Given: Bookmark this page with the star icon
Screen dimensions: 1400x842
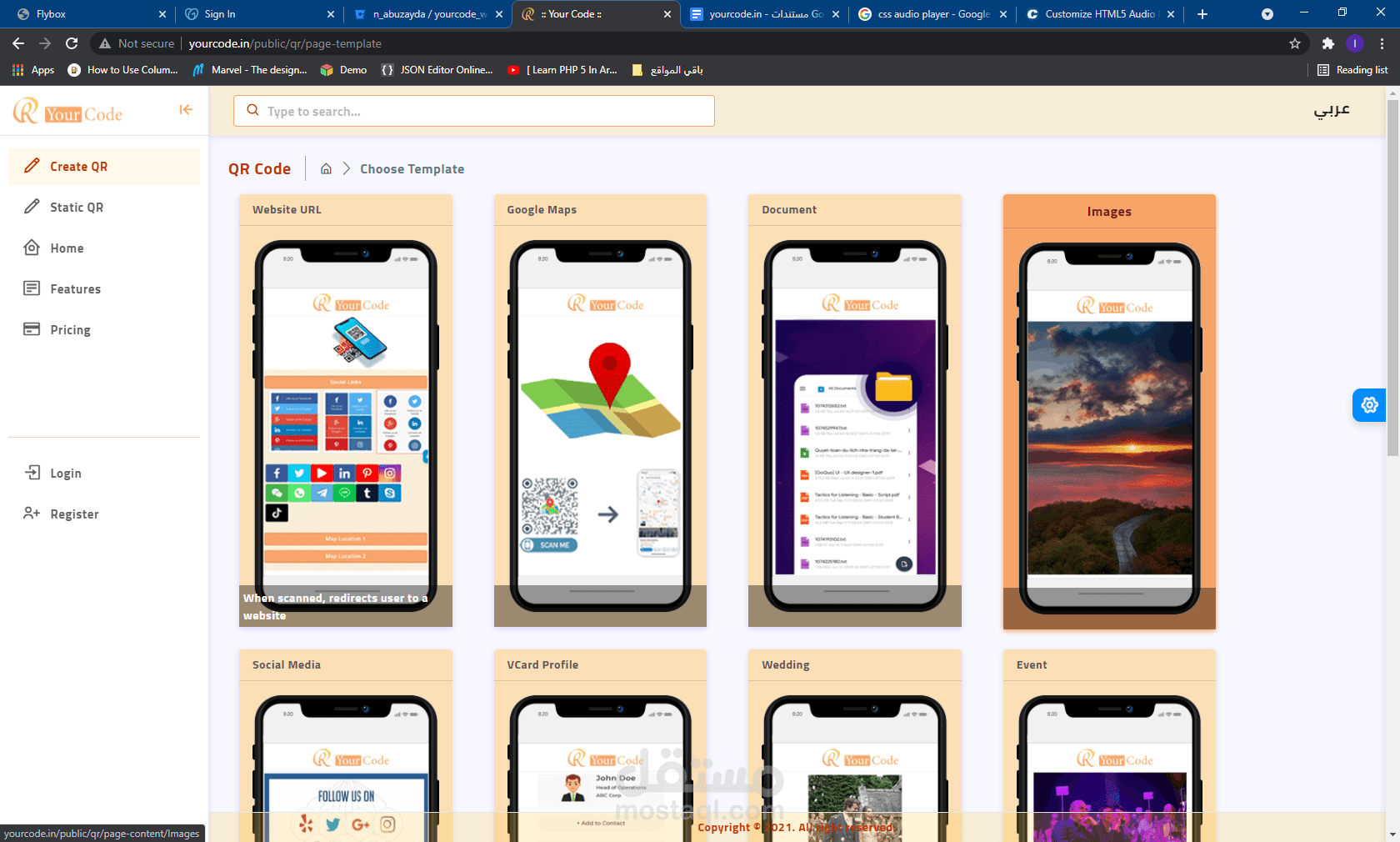Looking at the screenshot, I should pos(1295,43).
